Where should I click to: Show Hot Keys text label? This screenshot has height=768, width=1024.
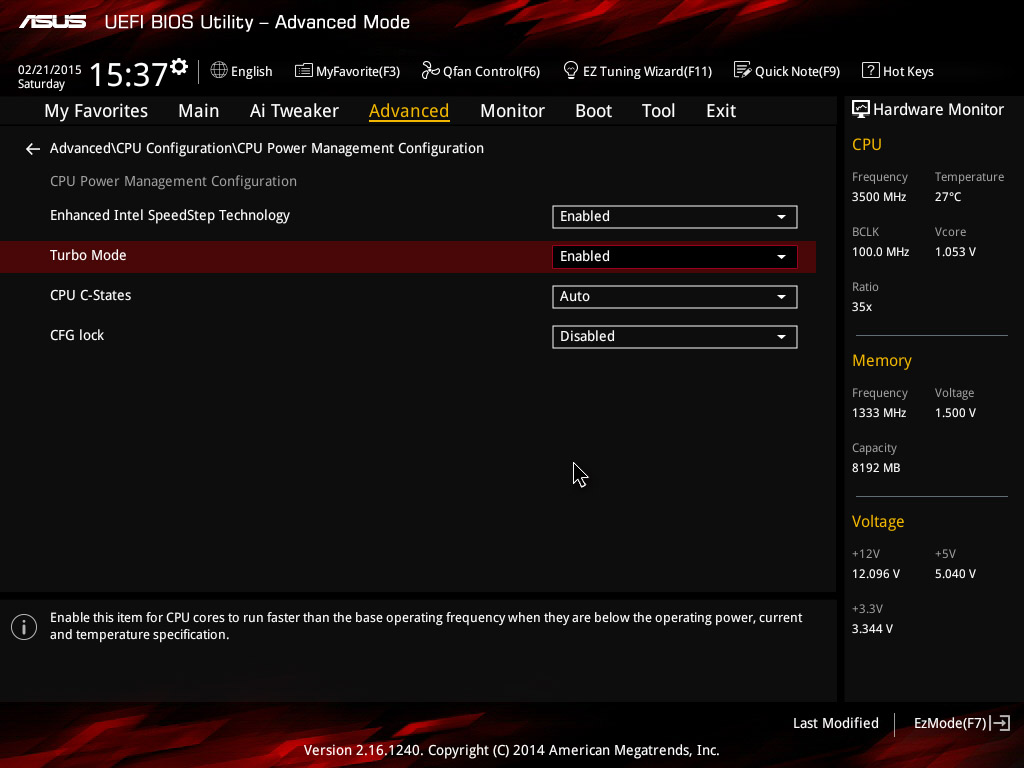[908, 72]
